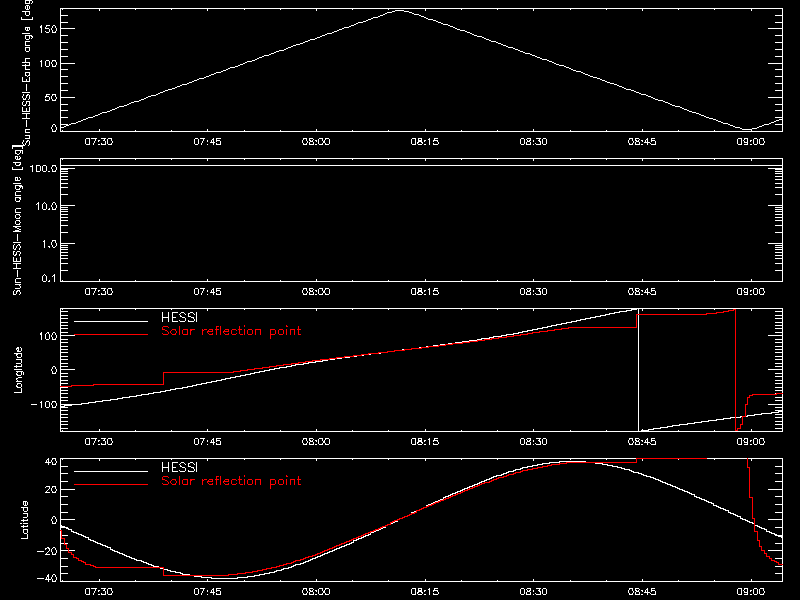Select the red legend line sample in Longitude plot
This screenshot has width=800, height=600.
click(x=111, y=335)
